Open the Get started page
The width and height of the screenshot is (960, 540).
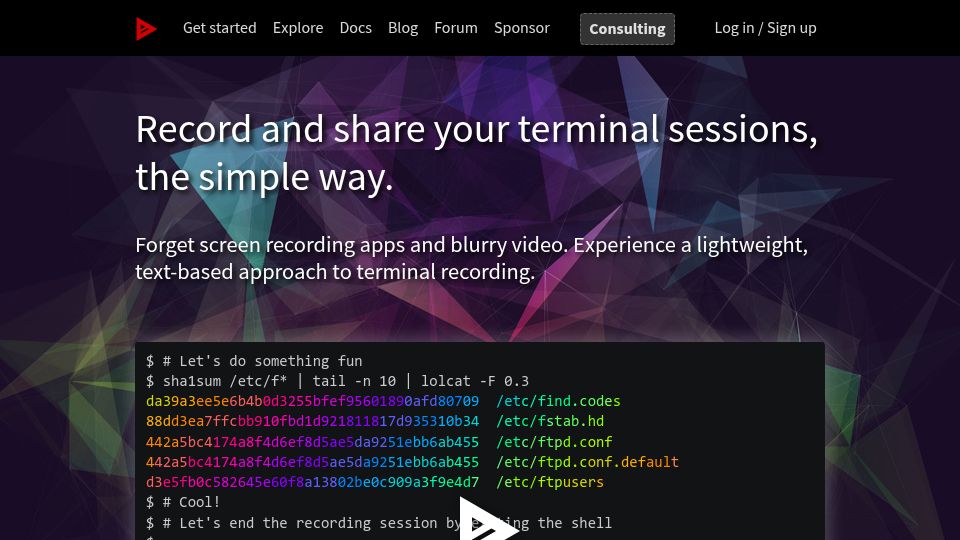point(219,28)
